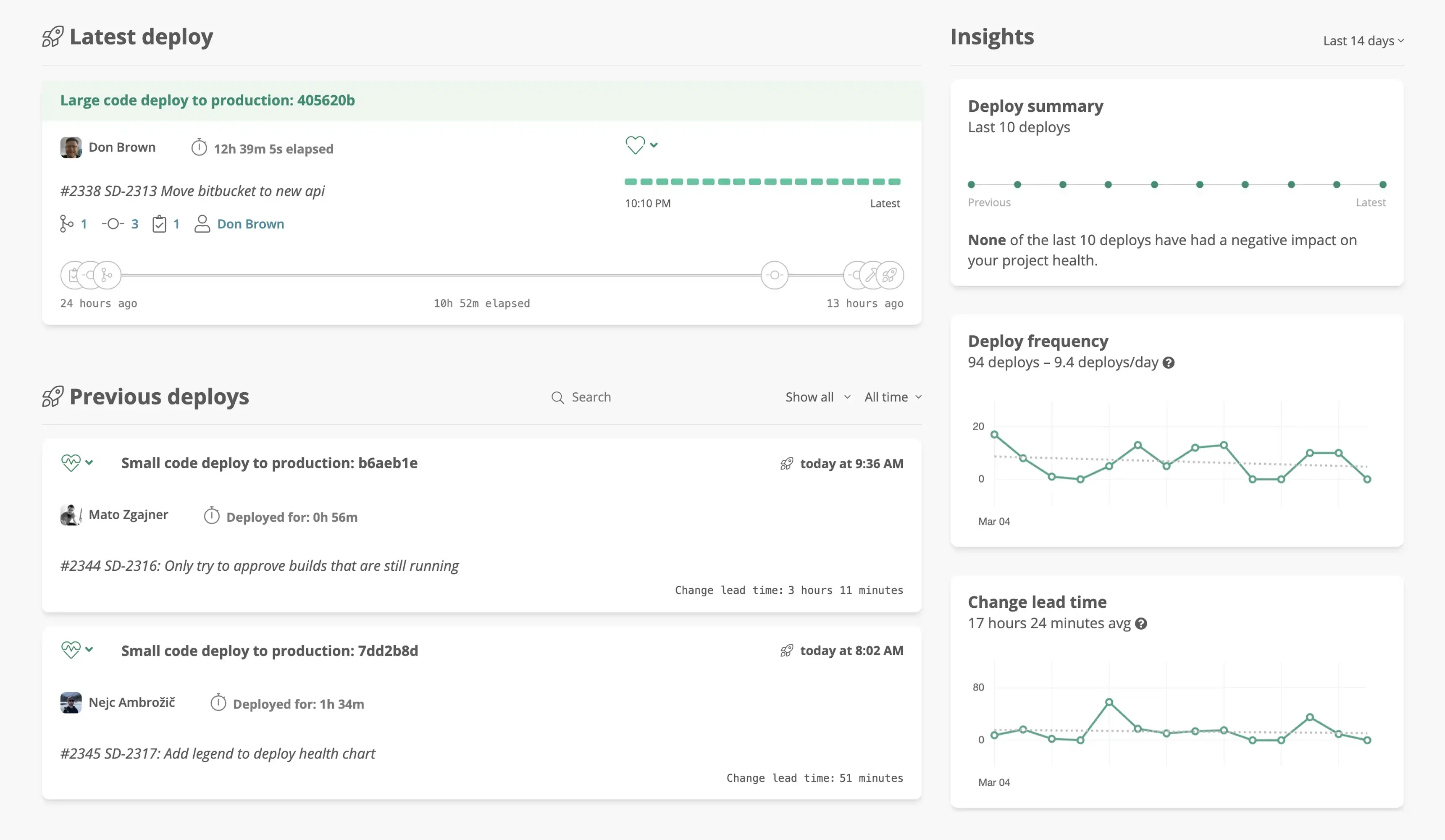Click the rocket icon beside today at 9:36 AM
1445x840 pixels.
click(x=787, y=463)
